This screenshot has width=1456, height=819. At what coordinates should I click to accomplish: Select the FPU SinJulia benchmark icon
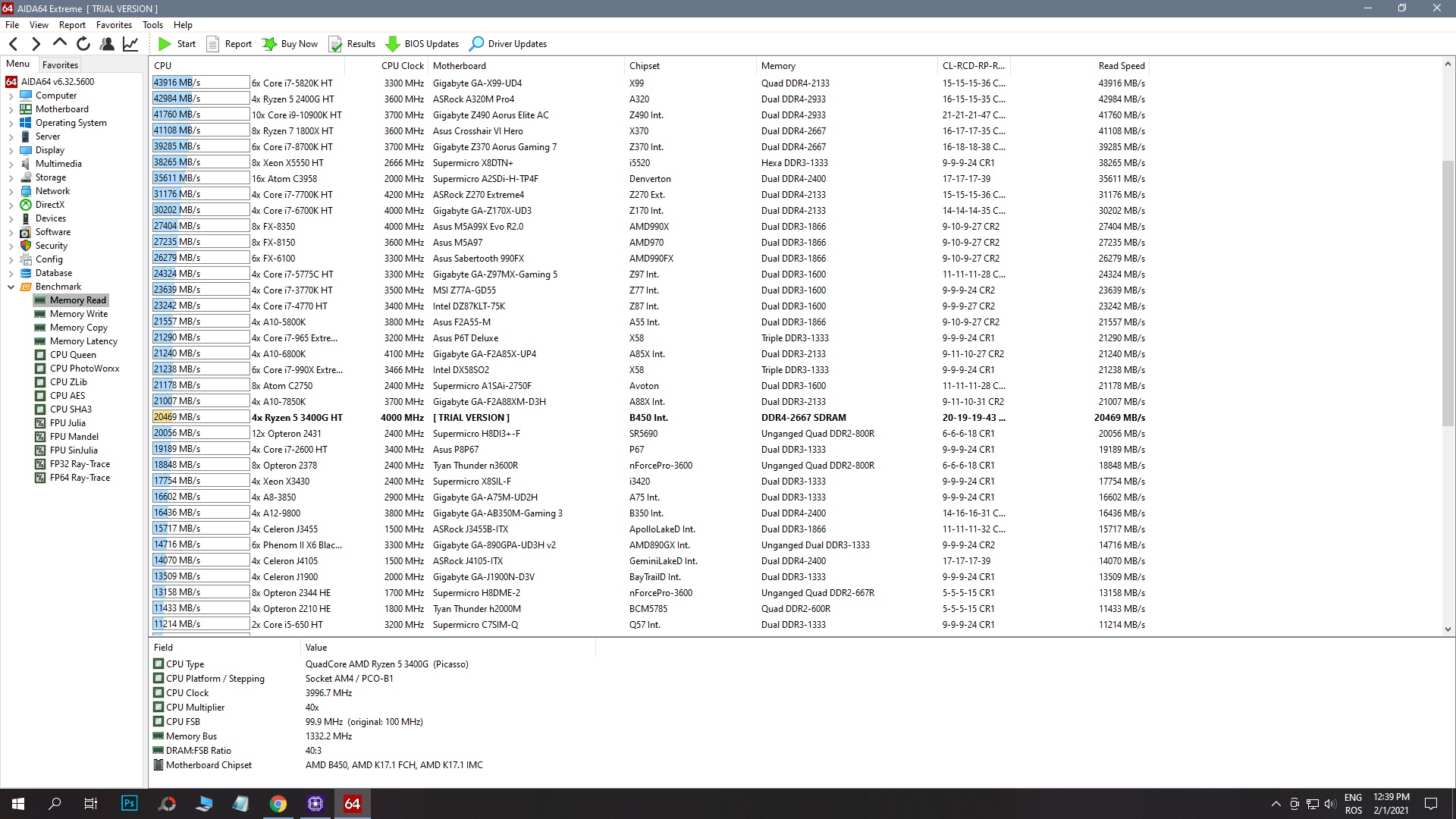point(40,450)
